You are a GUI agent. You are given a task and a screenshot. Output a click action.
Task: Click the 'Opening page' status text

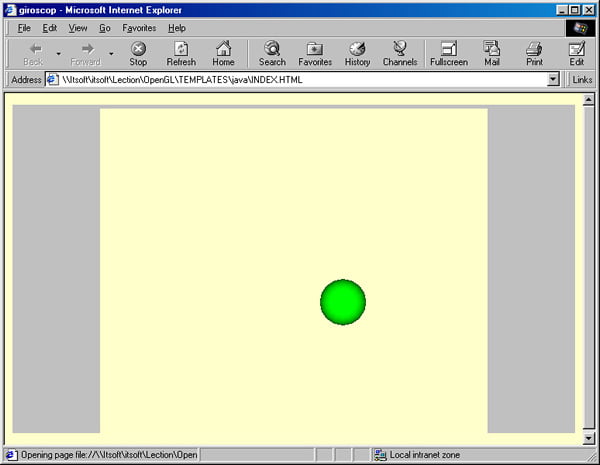click(109, 455)
